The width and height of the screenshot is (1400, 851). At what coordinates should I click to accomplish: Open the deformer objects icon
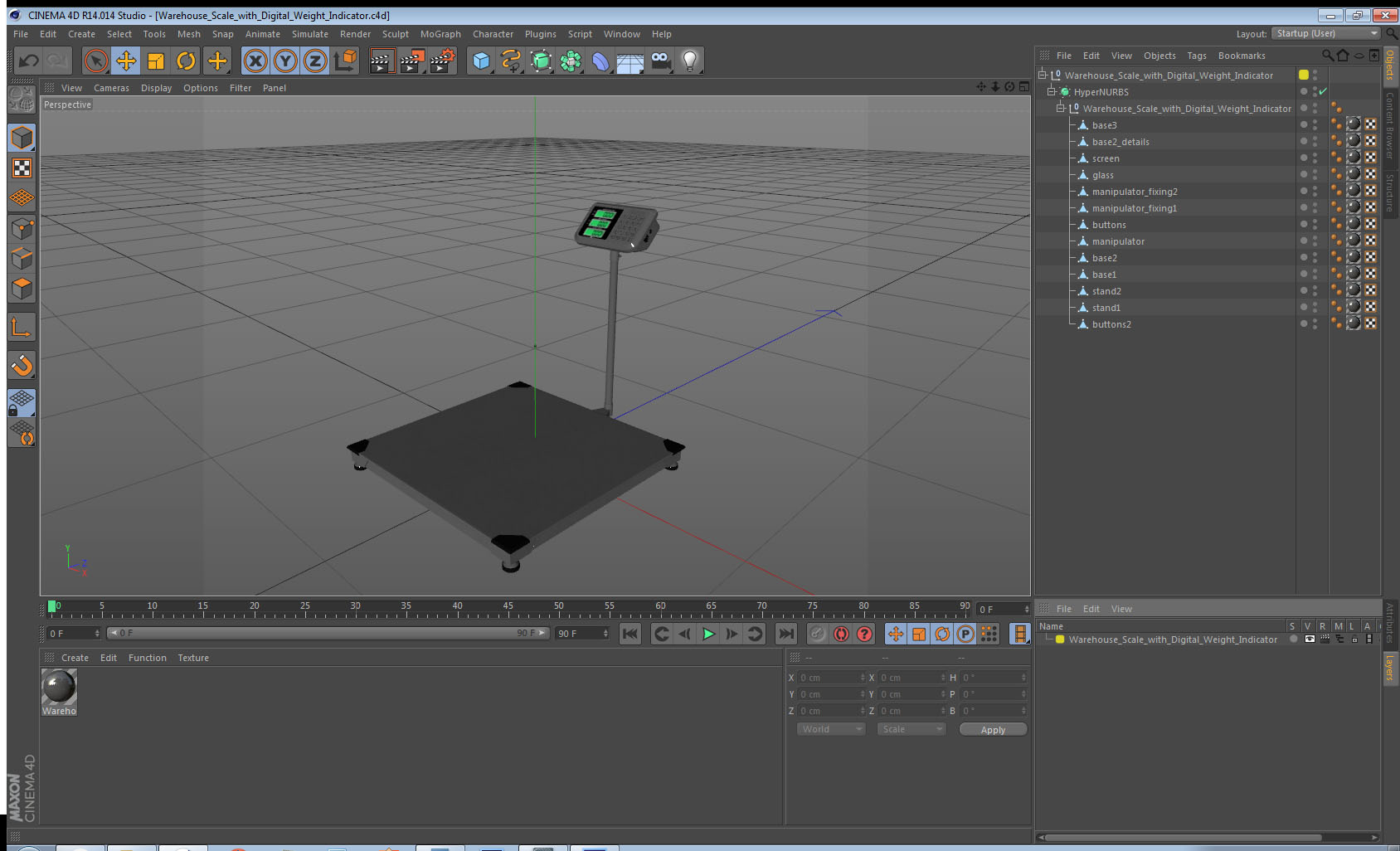pos(600,61)
